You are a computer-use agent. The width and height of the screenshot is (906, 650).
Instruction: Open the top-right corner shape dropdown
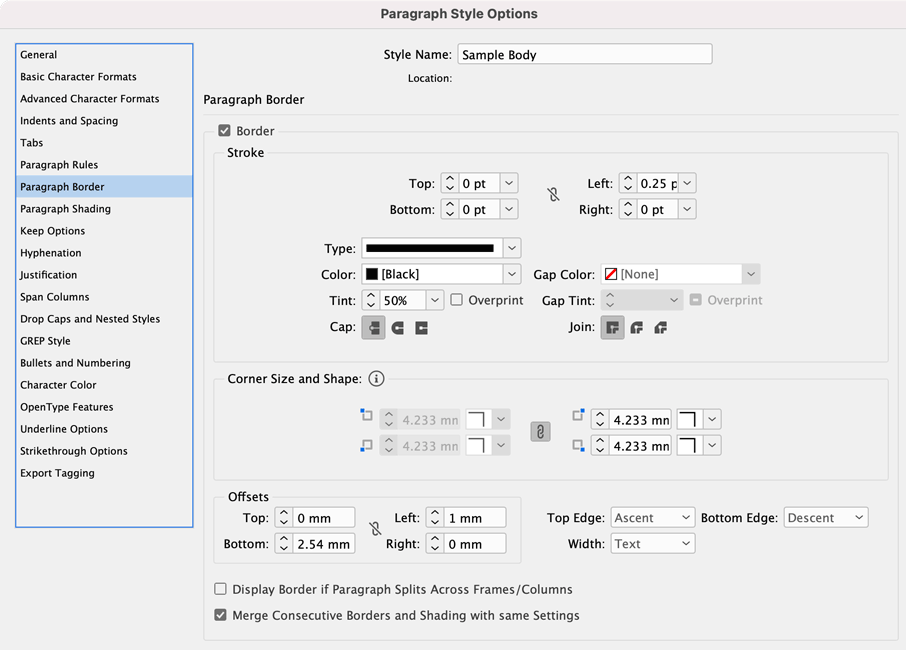click(712, 419)
